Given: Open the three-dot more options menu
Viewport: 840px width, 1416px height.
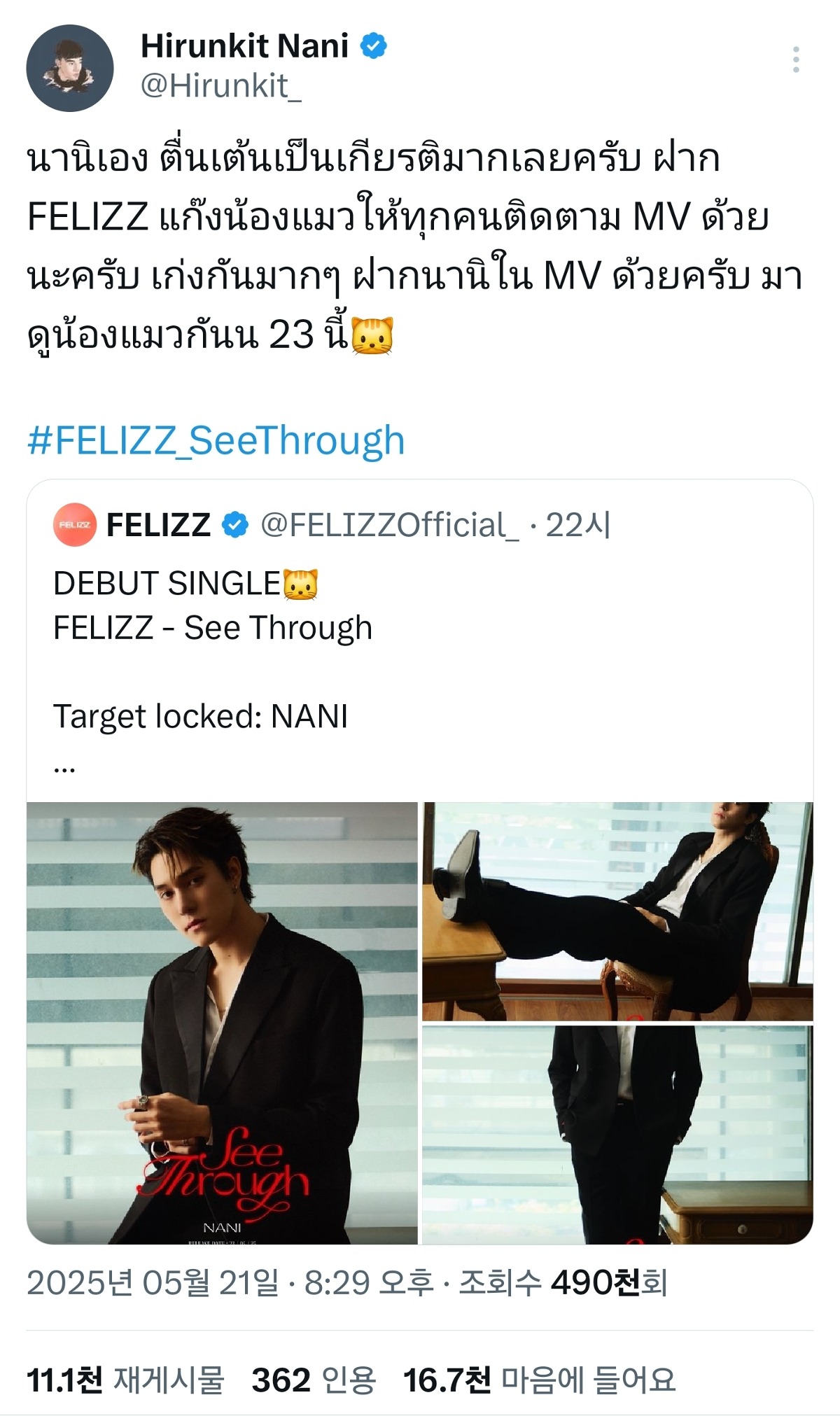Looking at the screenshot, I should (x=796, y=60).
